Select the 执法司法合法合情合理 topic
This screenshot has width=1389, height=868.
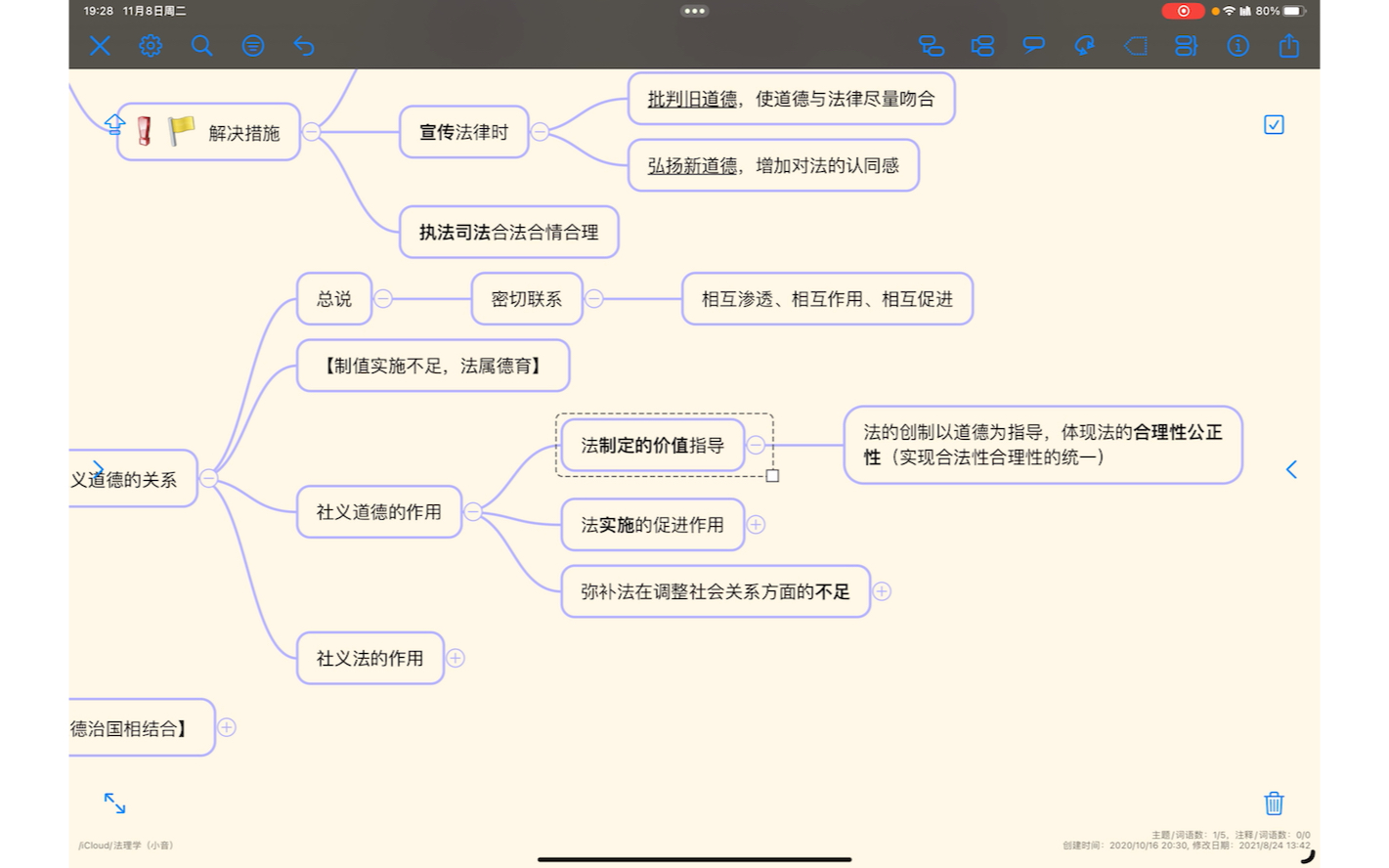point(508,232)
